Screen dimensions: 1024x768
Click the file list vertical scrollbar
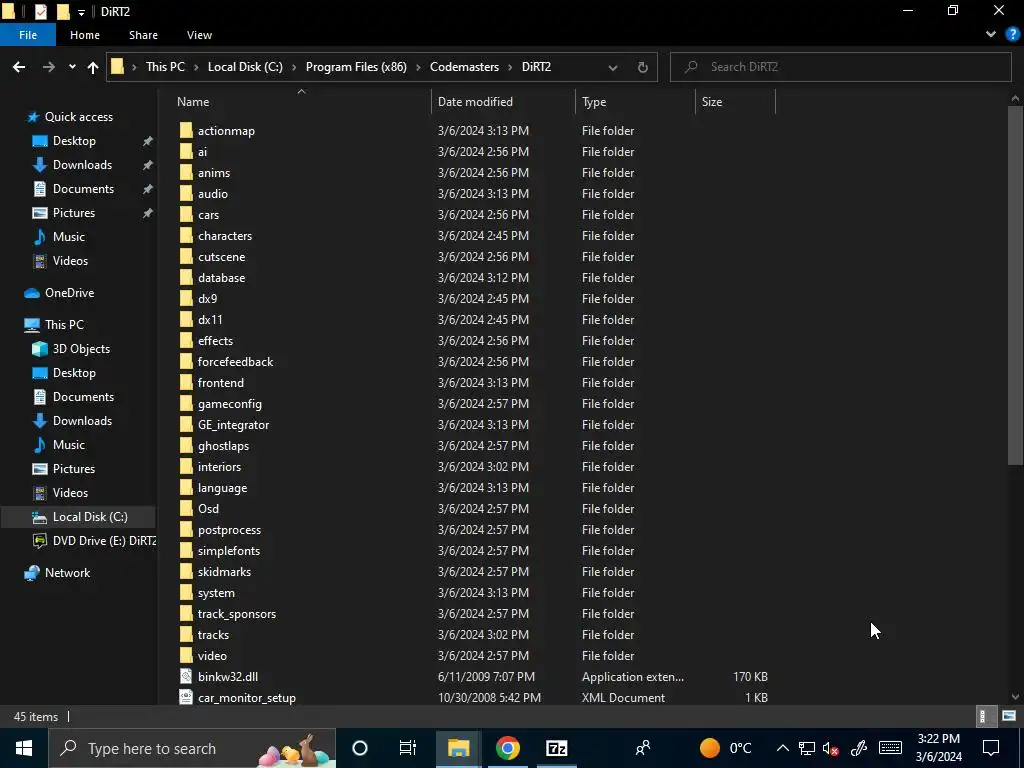1015,285
